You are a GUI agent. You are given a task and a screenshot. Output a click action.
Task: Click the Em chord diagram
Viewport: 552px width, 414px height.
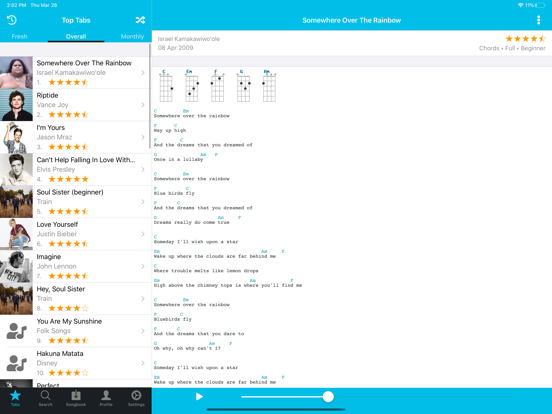pos(192,86)
